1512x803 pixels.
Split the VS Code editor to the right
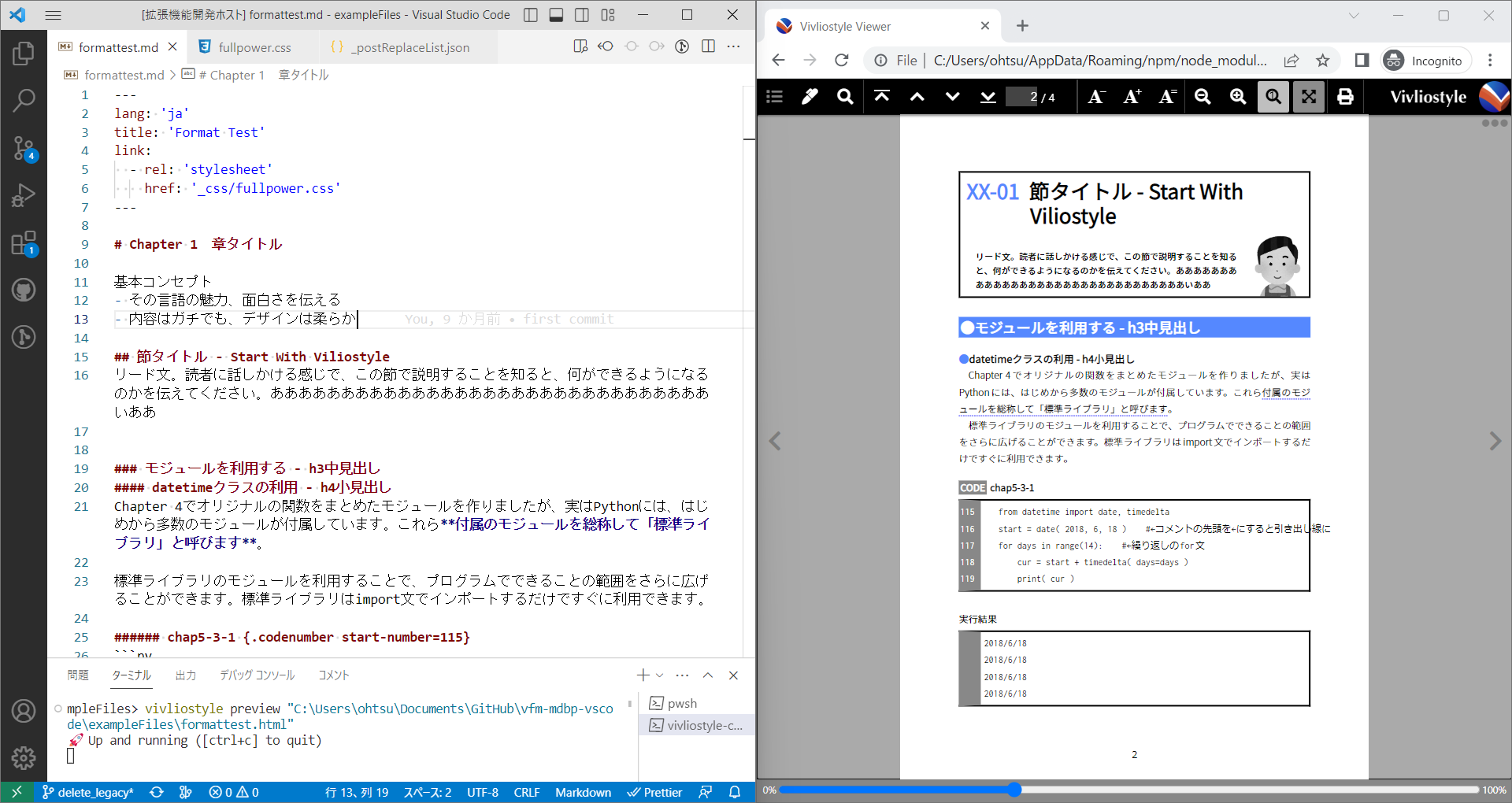(x=708, y=46)
